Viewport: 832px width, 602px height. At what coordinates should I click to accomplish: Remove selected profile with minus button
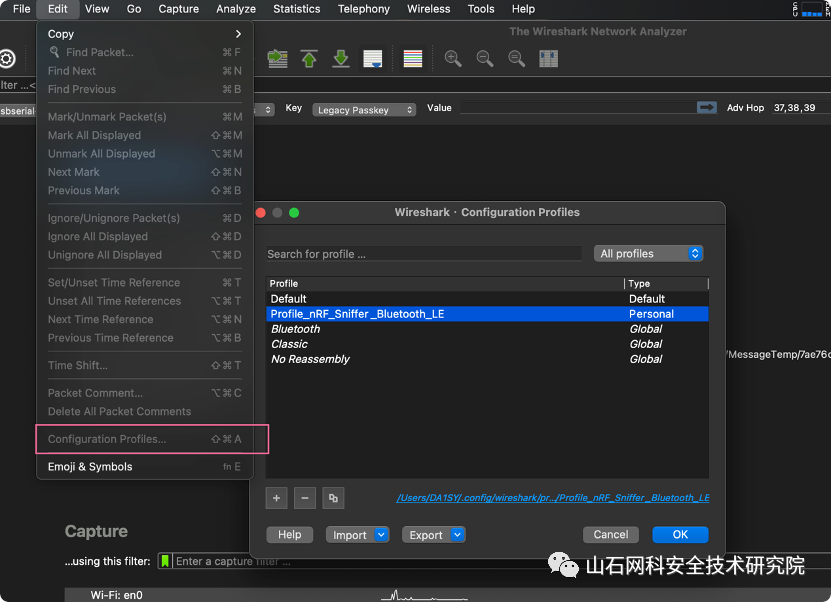(x=305, y=498)
